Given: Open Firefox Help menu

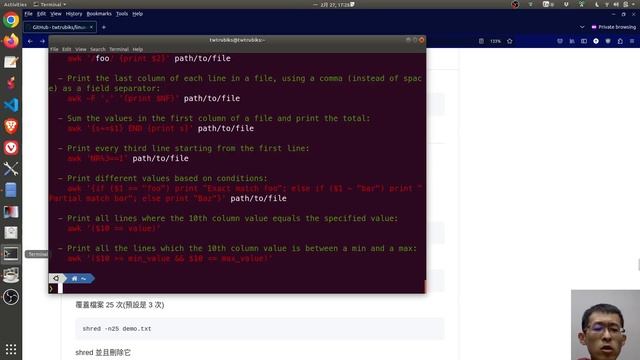Looking at the screenshot, I should 138,14.
